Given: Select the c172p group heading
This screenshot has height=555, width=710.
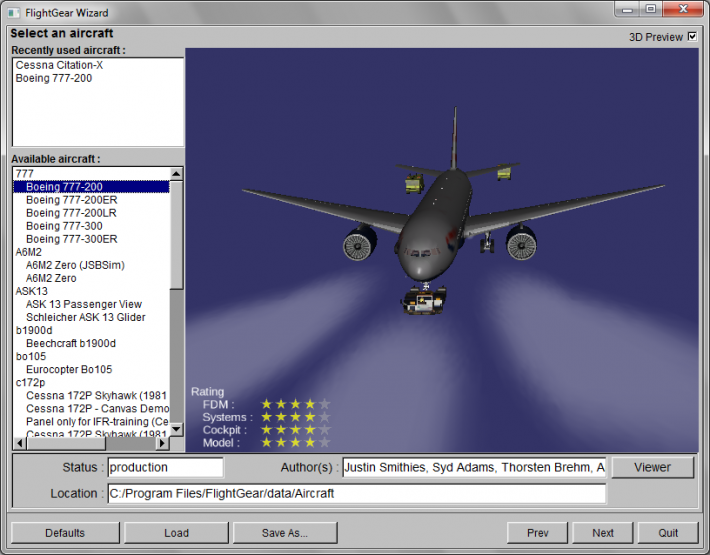Looking at the screenshot, I should coord(30,383).
